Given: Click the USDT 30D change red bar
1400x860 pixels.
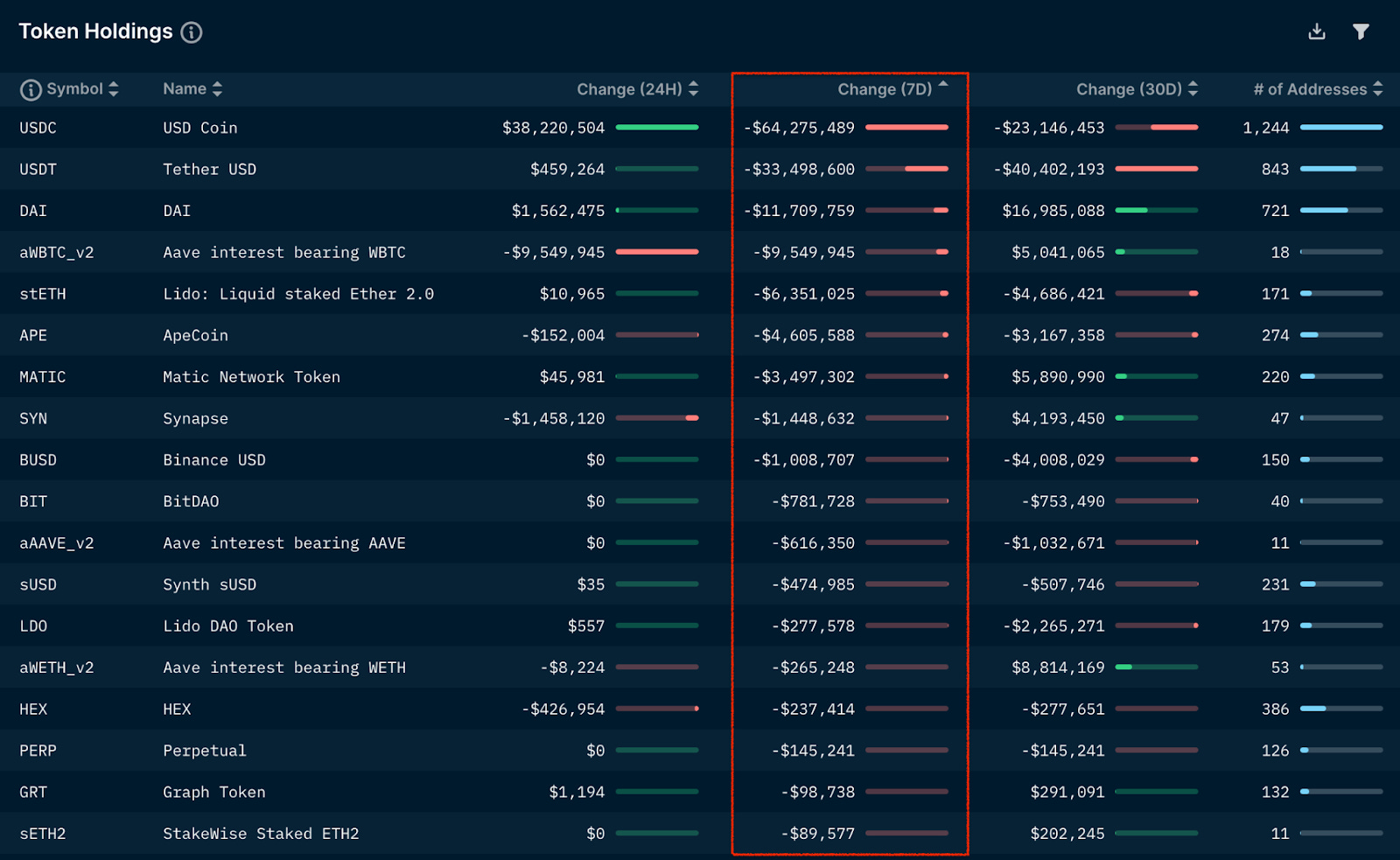Looking at the screenshot, I should coord(1157,169).
